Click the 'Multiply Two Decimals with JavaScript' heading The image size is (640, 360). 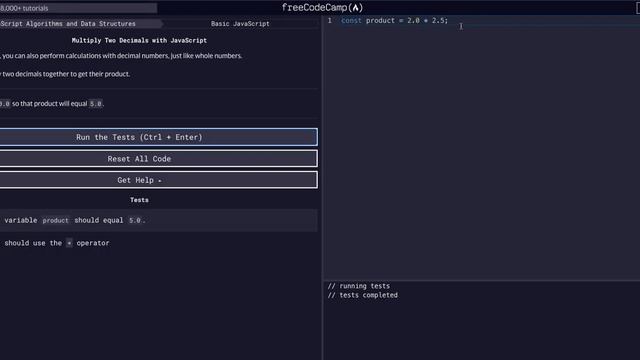coord(139,40)
